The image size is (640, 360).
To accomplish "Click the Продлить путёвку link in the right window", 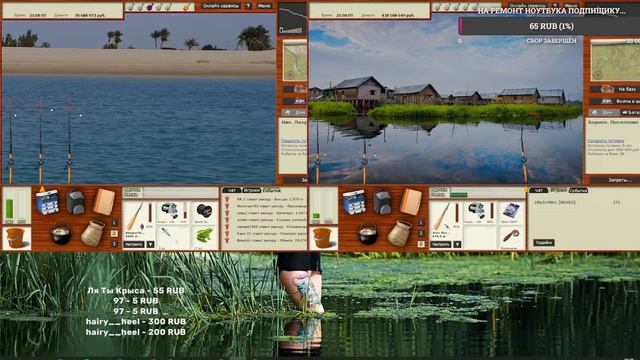I will coord(606,140).
